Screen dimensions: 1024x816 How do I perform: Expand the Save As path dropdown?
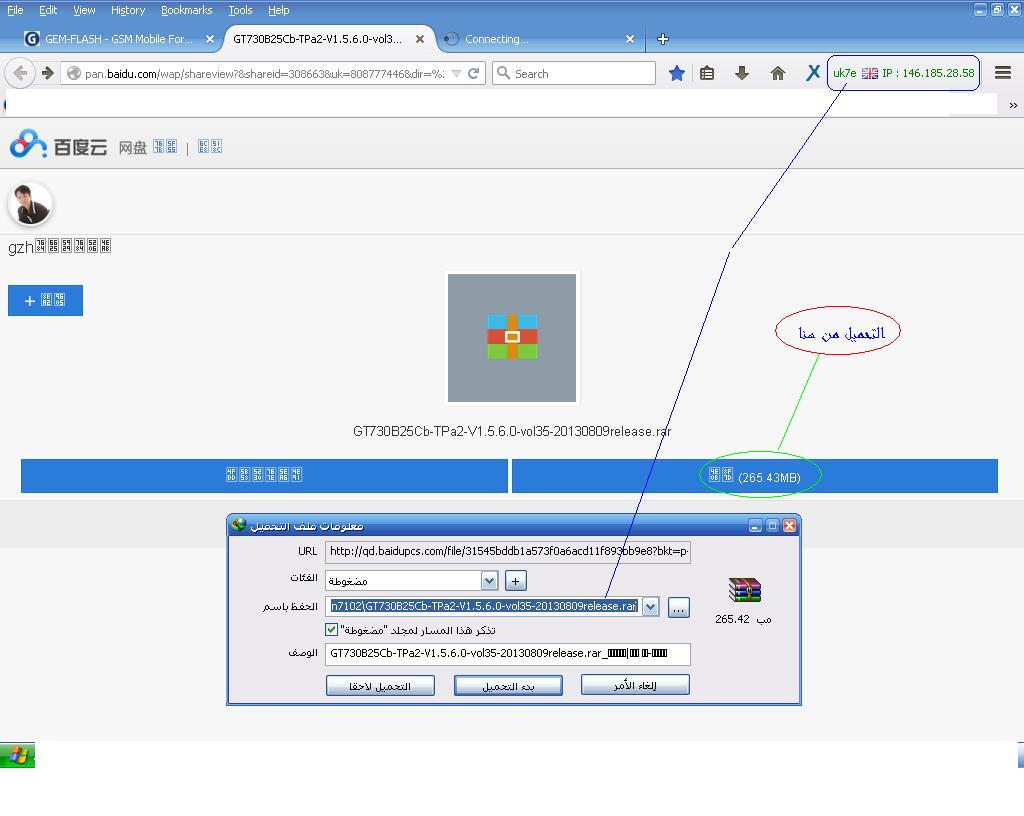[x=650, y=607]
